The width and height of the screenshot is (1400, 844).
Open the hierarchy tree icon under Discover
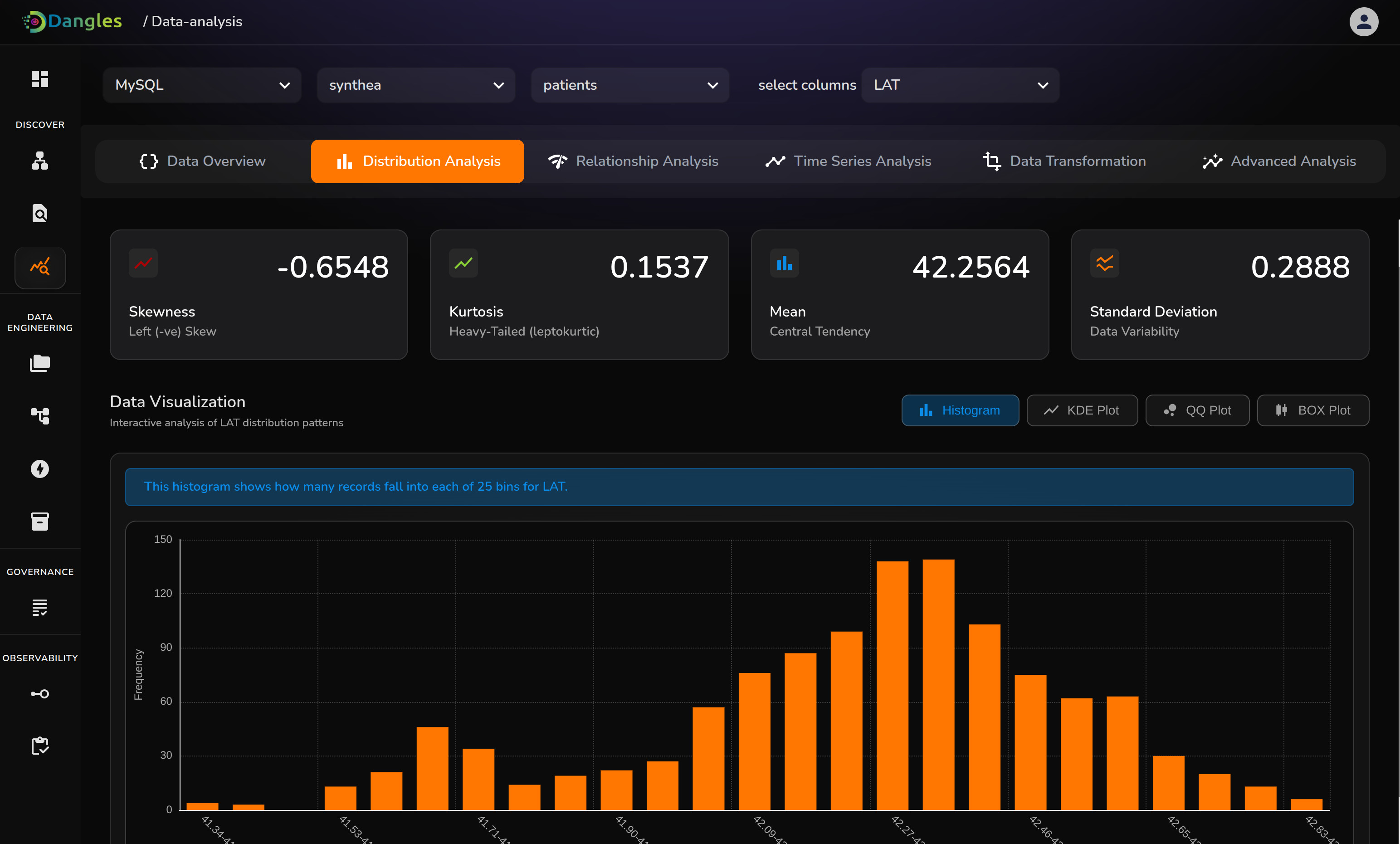40,161
